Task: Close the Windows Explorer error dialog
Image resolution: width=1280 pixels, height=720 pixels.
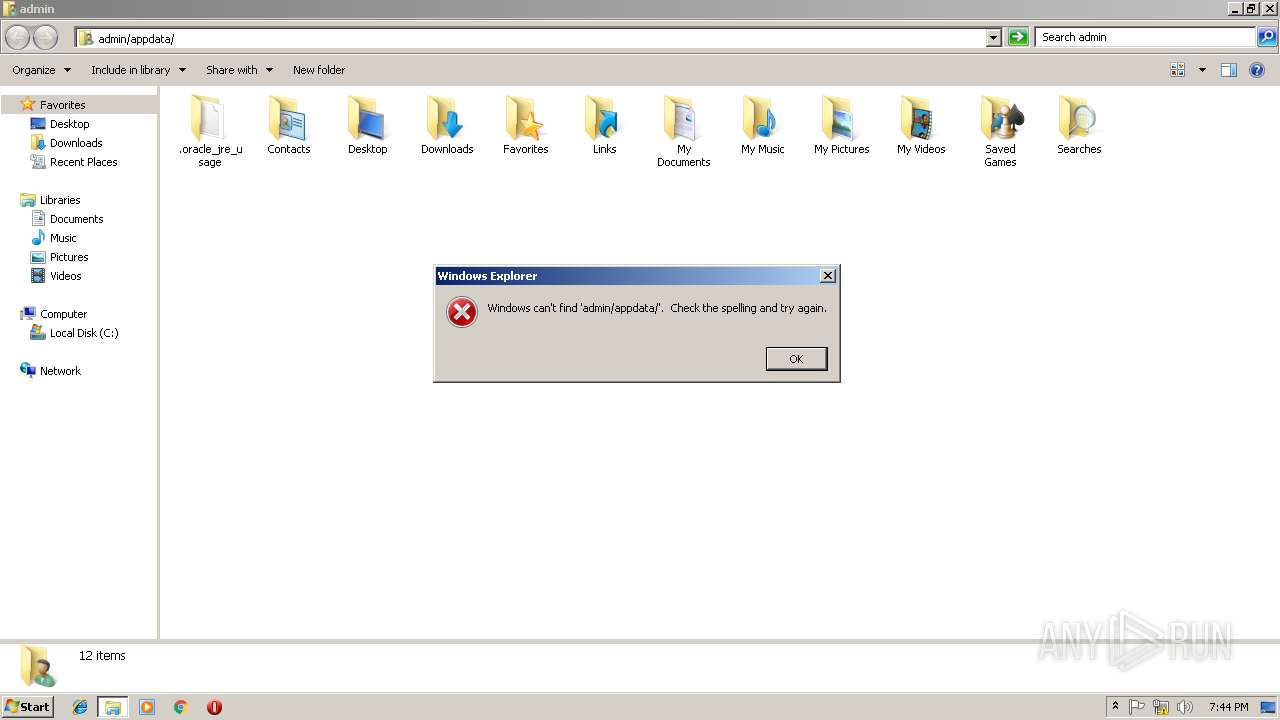Action: click(827, 276)
